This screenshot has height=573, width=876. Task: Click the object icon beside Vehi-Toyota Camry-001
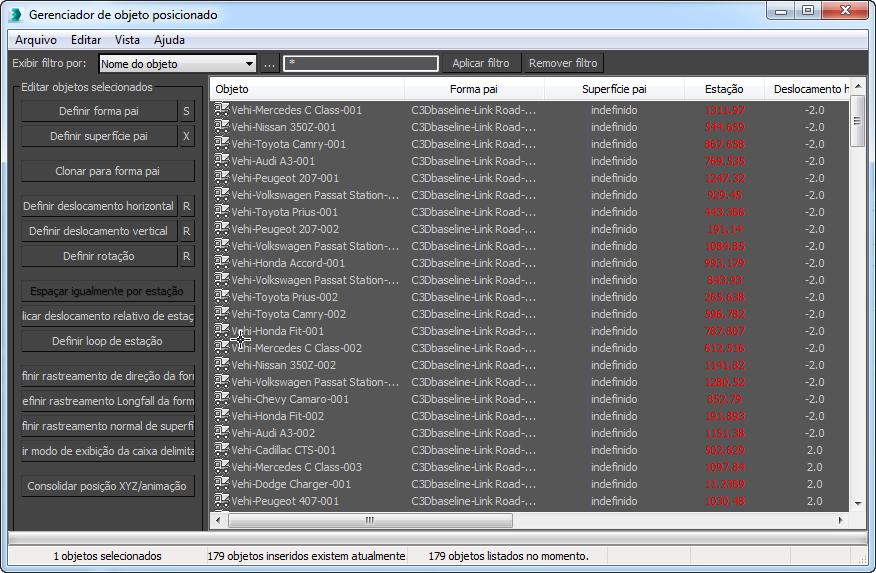click(221, 144)
